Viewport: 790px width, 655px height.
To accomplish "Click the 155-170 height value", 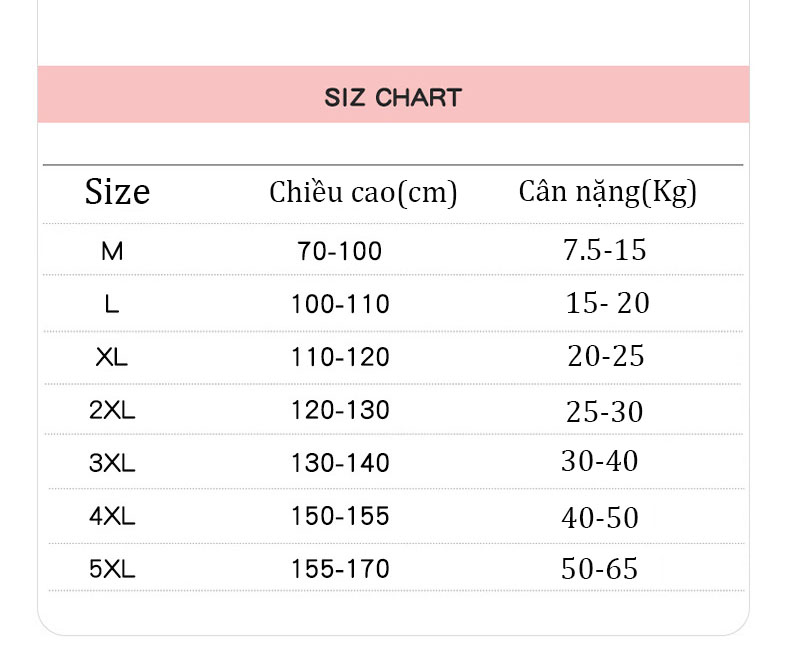I will click(341, 569).
